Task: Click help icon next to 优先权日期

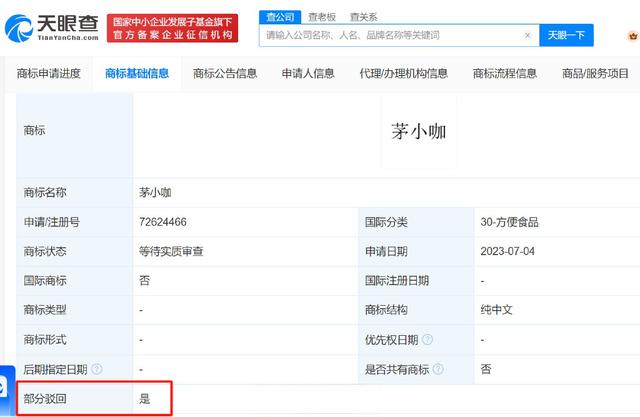Action: (x=427, y=340)
